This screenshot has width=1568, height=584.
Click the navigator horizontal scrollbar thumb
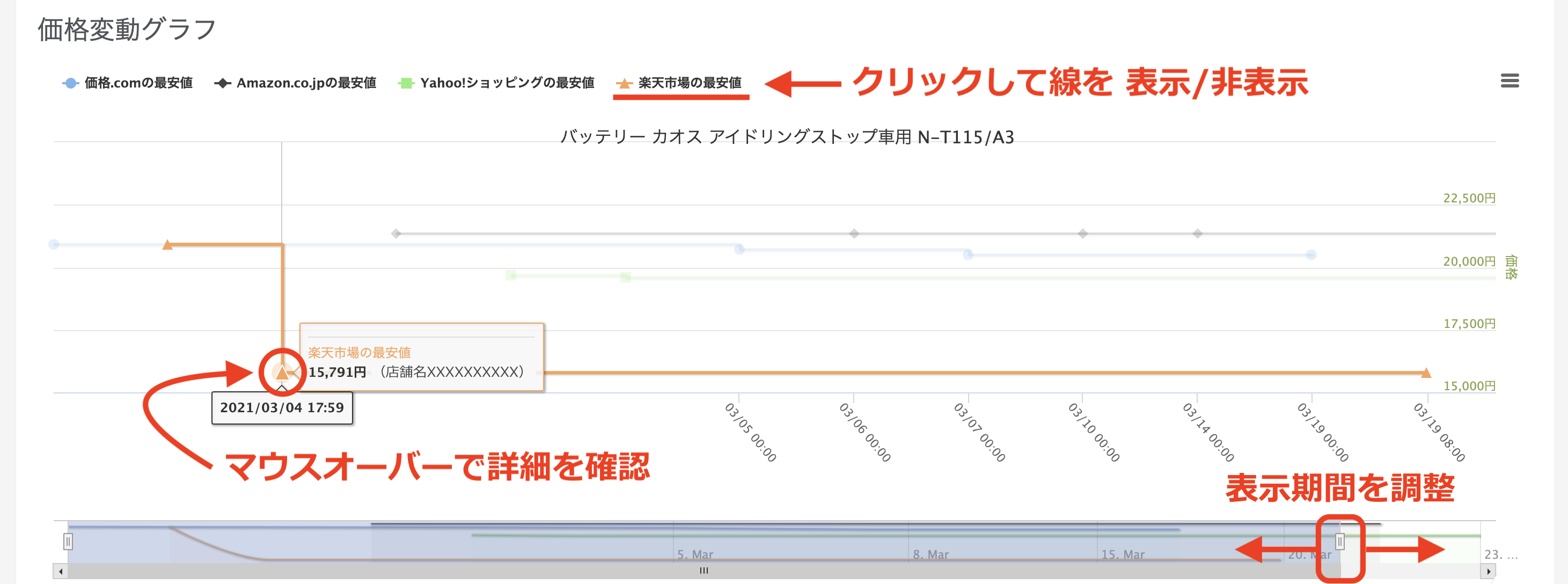click(704, 571)
